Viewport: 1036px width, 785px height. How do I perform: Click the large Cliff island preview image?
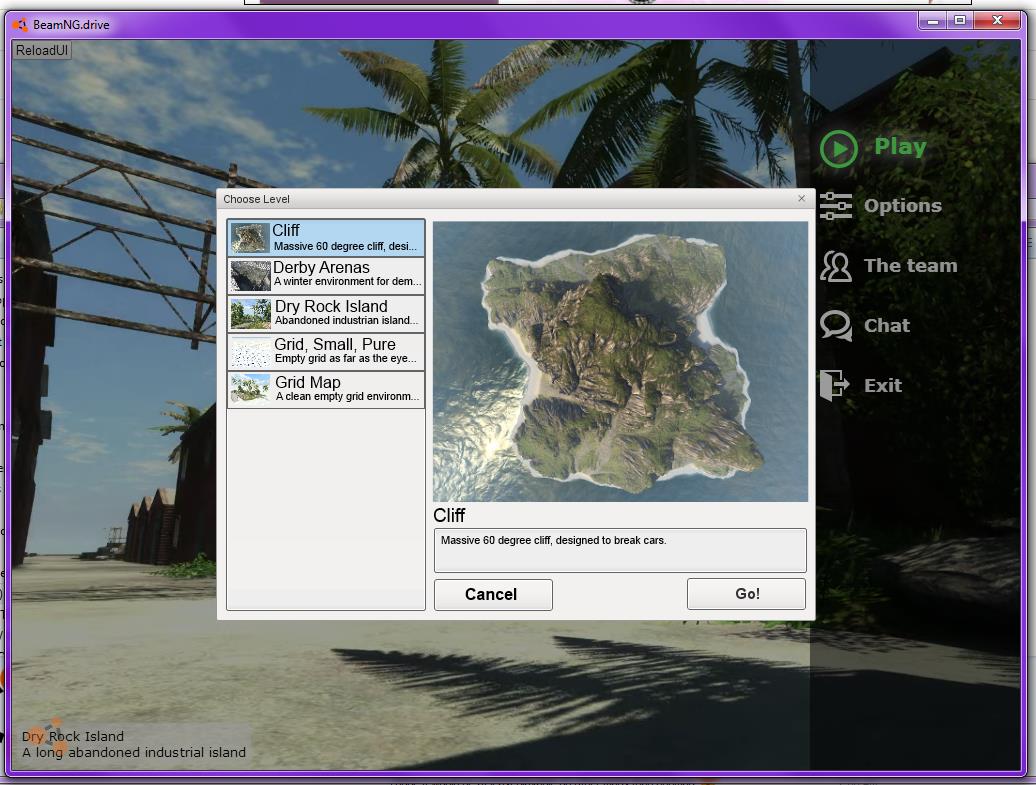620,361
